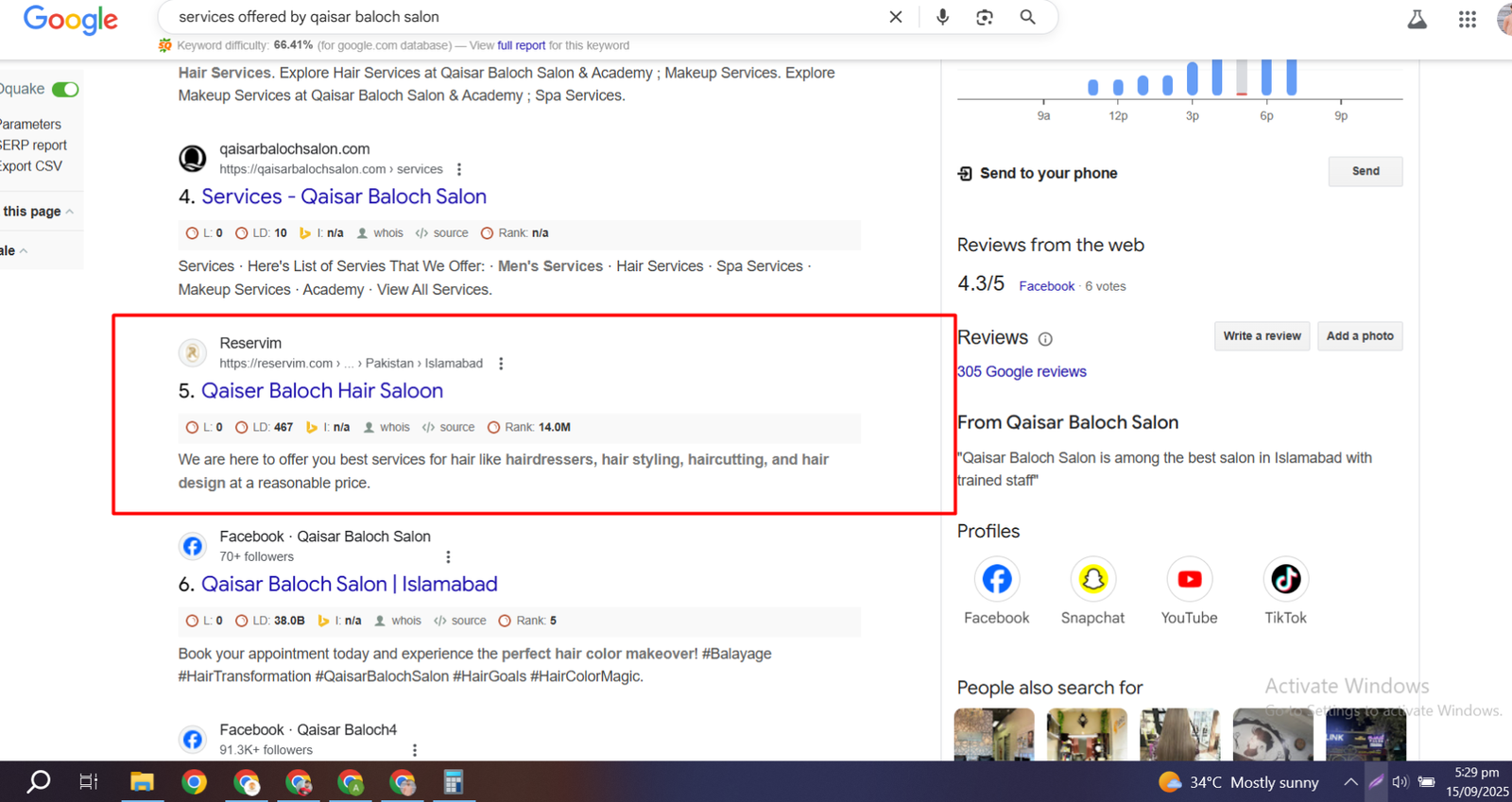
Task: Click the Write a review button
Action: pos(1262,336)
